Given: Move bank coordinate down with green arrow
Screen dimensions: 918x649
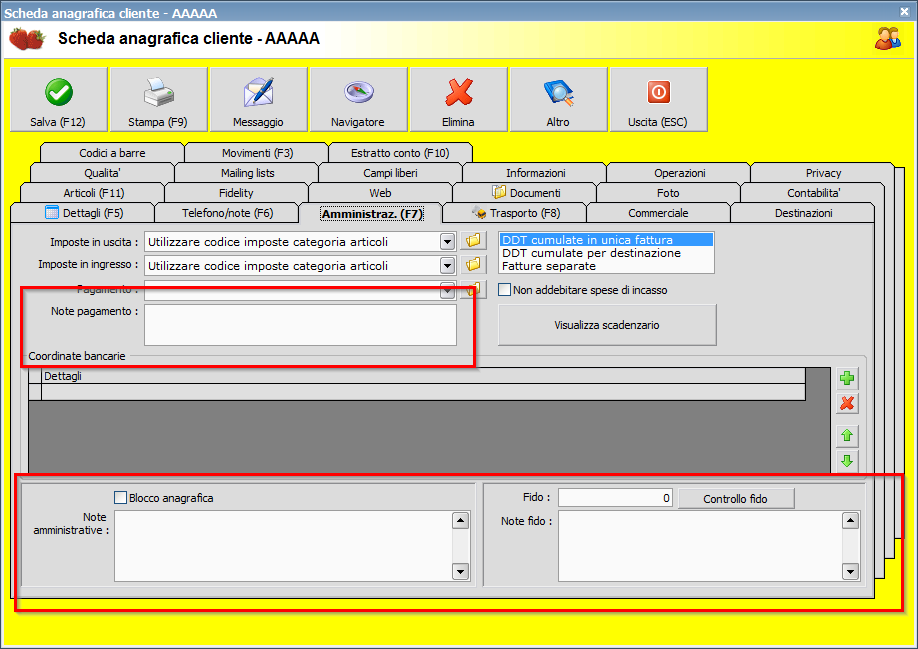Looking at the screenshot, I should click(847, 461).
